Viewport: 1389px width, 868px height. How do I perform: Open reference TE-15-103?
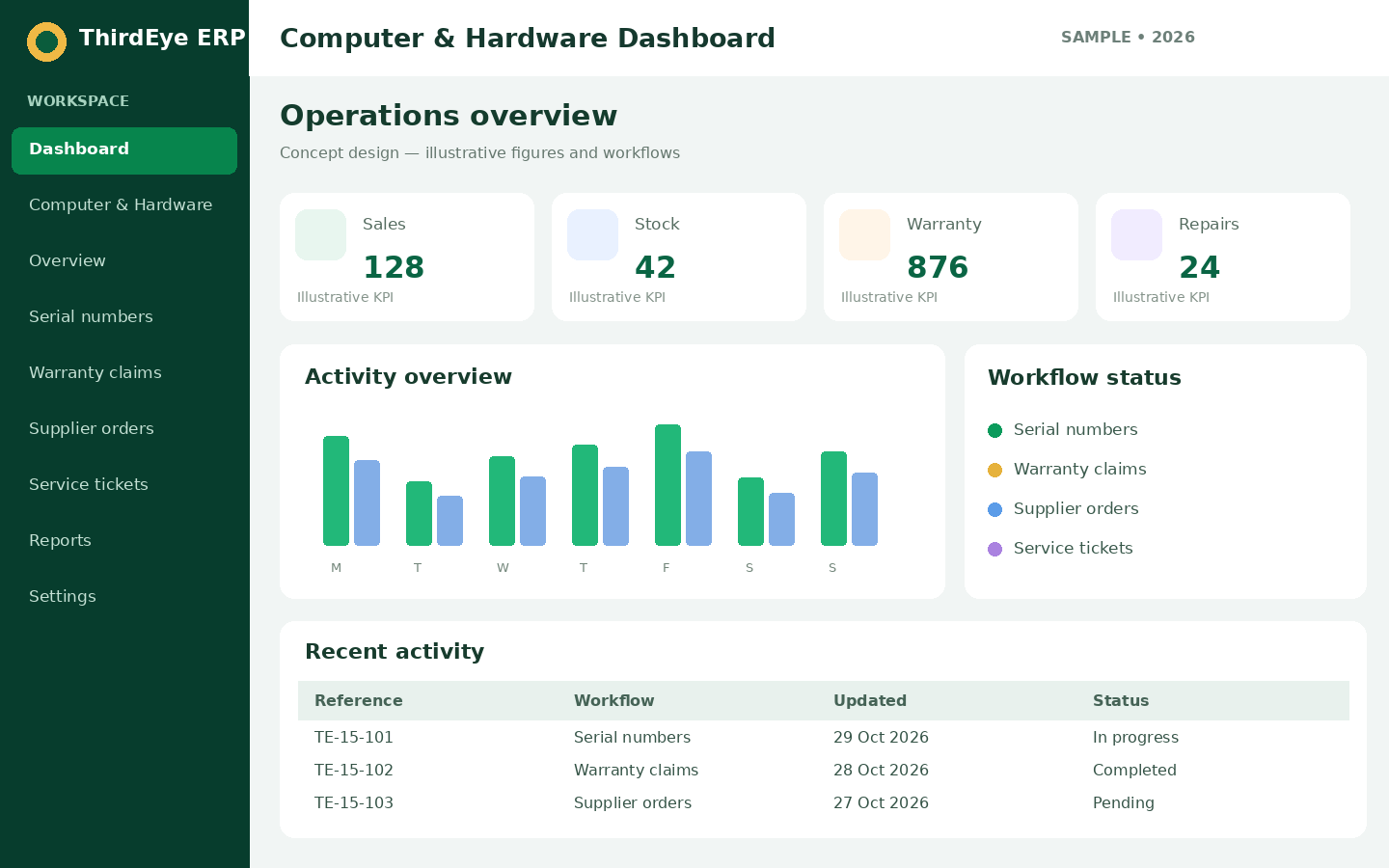[354, 802]
